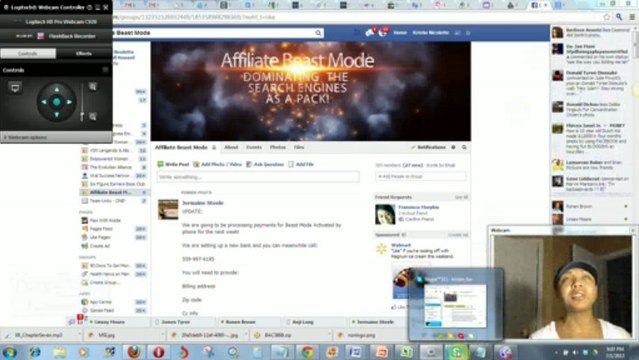Click See All in Friend Requests
639x360 pixels.
(x=461, y=197)
